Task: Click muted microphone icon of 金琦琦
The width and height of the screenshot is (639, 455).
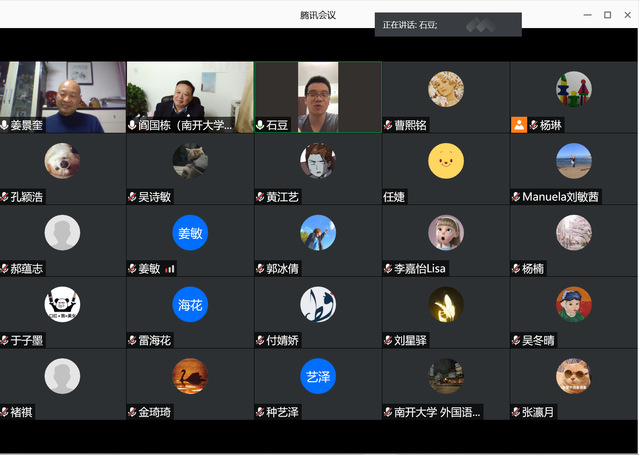Action: 133,411
